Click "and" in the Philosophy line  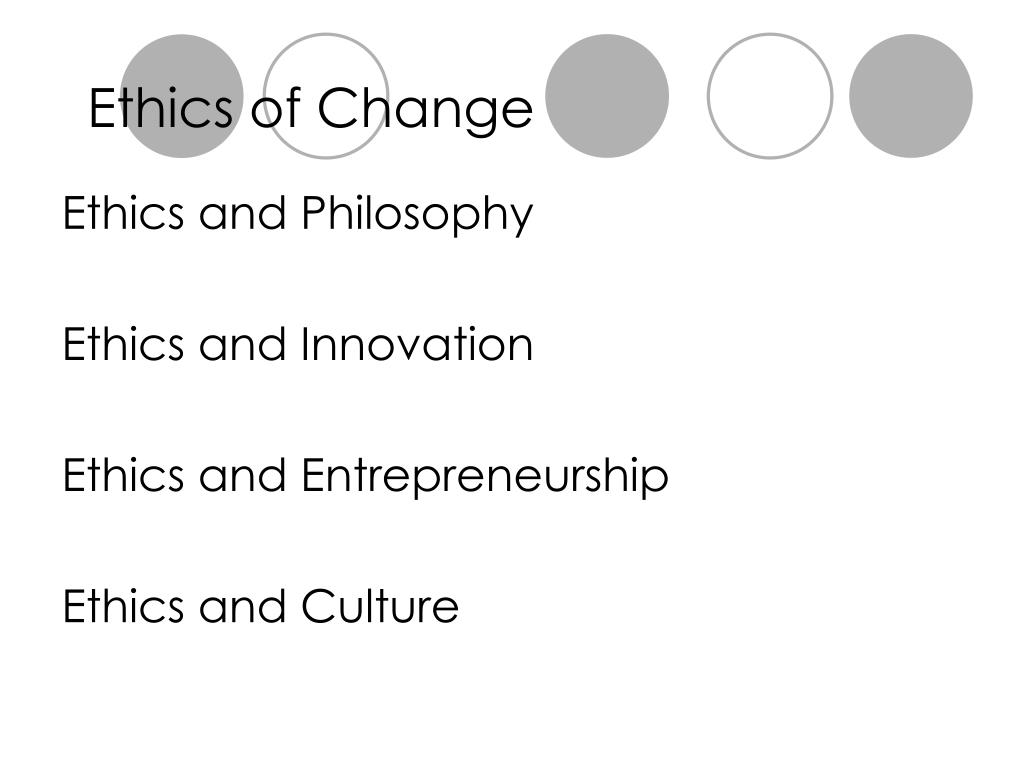coord(242,213)
